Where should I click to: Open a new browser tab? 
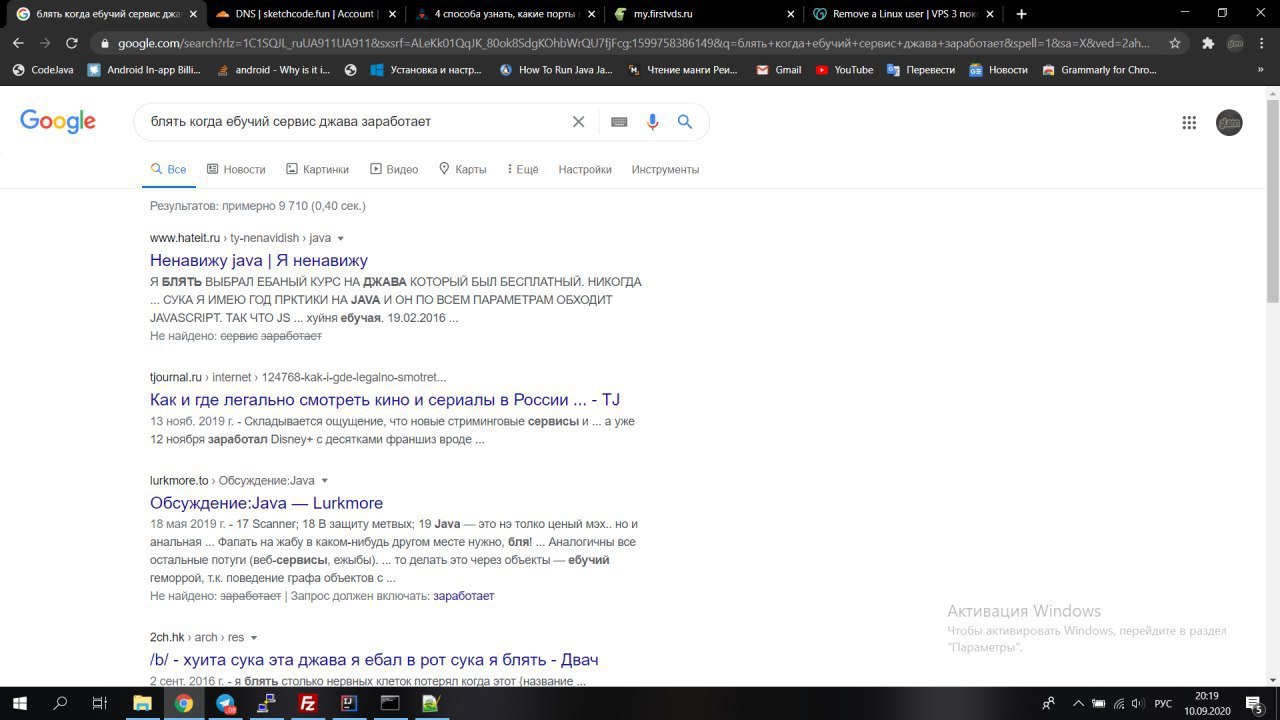coord(1021,14)
